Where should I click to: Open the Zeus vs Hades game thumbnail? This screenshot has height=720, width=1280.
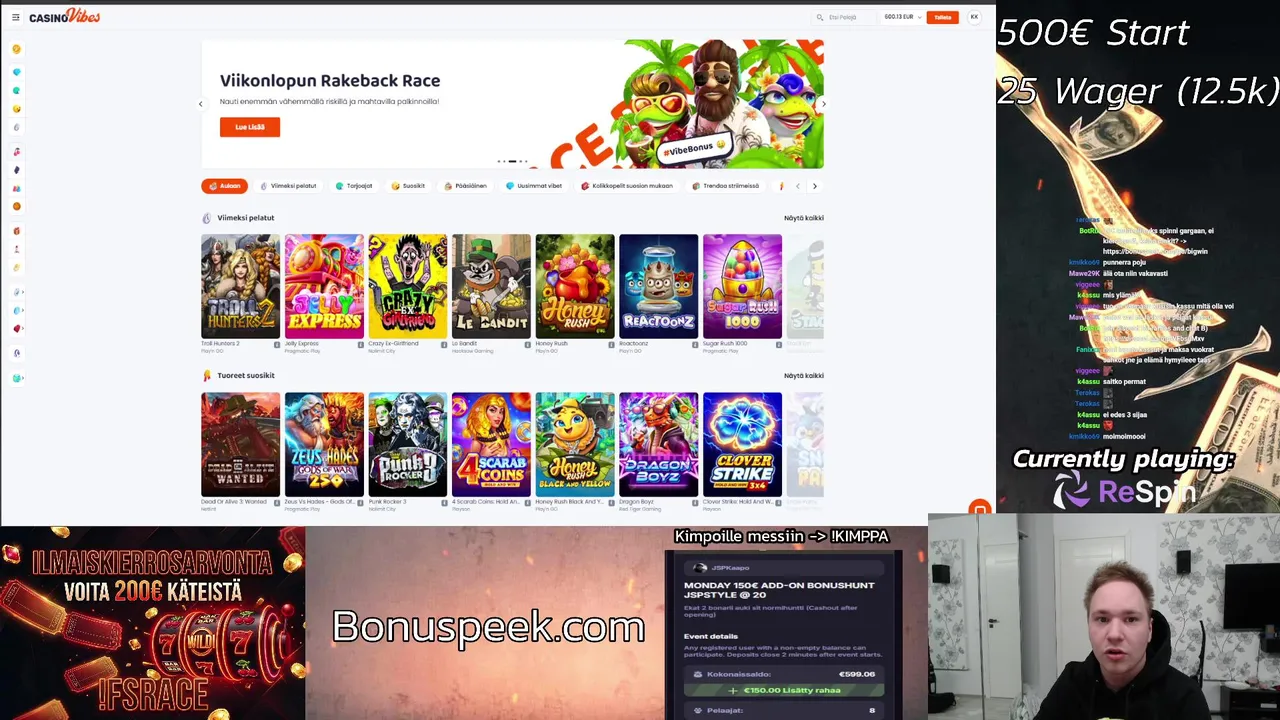(324, 444)
